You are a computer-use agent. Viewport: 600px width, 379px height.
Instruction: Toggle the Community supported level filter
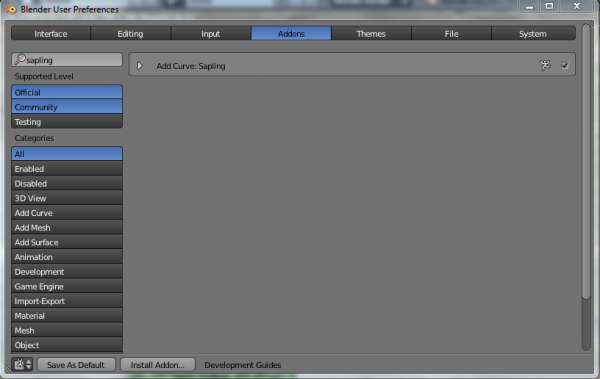tap(67, 107)
